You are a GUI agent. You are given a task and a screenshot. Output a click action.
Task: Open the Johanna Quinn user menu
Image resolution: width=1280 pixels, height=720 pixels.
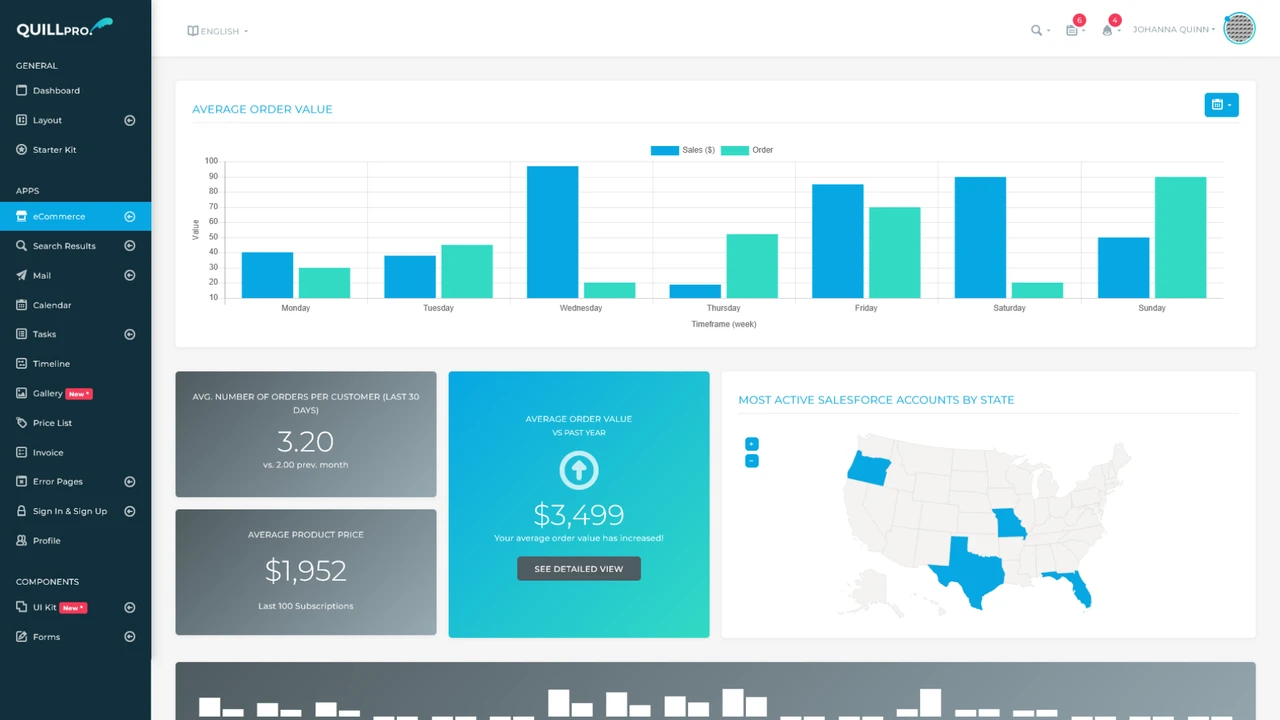tap(1174, 30)
